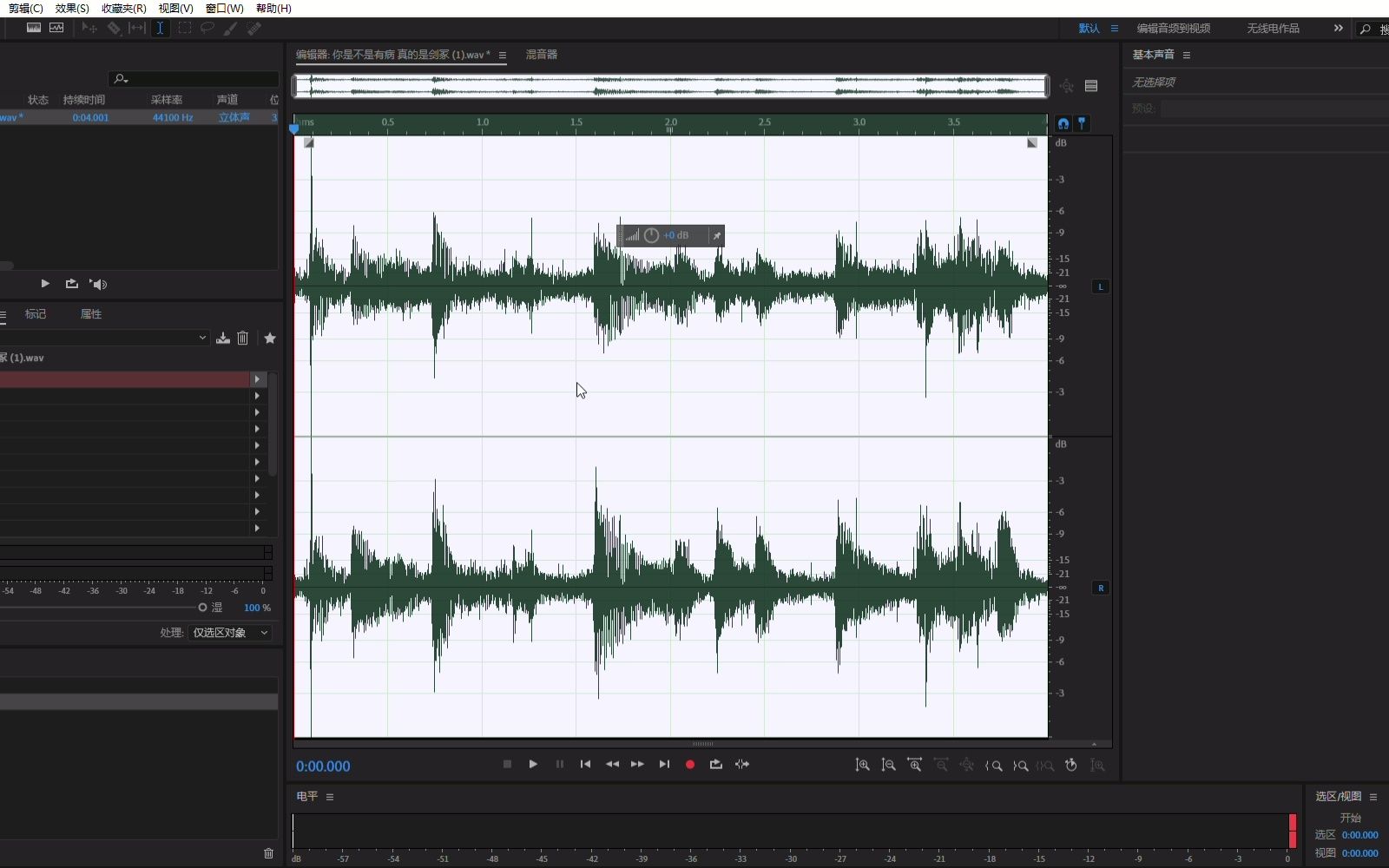Open the 窗口(W) menu
Viewport: 1389px width, 868px height.
coord(224,8)
